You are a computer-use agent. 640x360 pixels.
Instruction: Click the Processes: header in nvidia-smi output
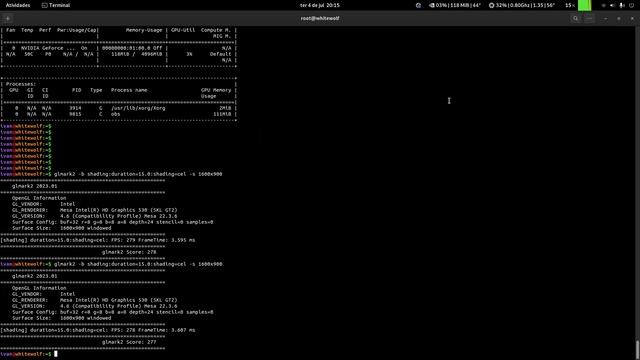click(21, 84)
